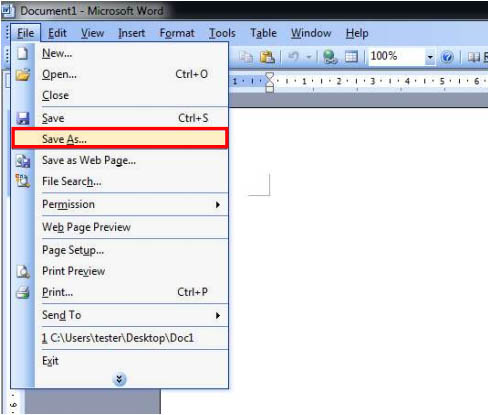Image resolution: width=489 pixels, height=415 pixels.
Task: Open the Edit menu
Action: pos(57,33)
